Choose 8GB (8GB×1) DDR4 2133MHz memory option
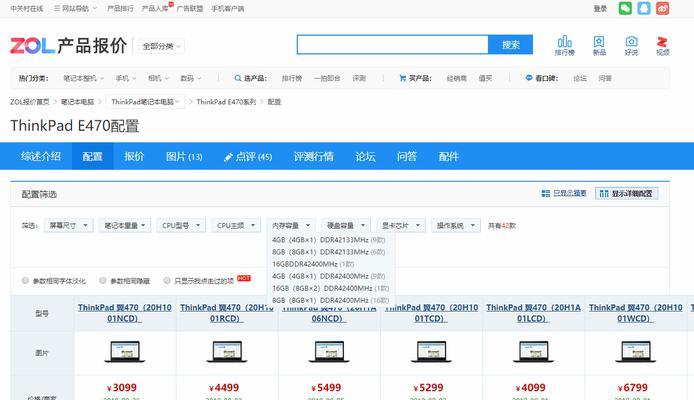 pos(328,252)
